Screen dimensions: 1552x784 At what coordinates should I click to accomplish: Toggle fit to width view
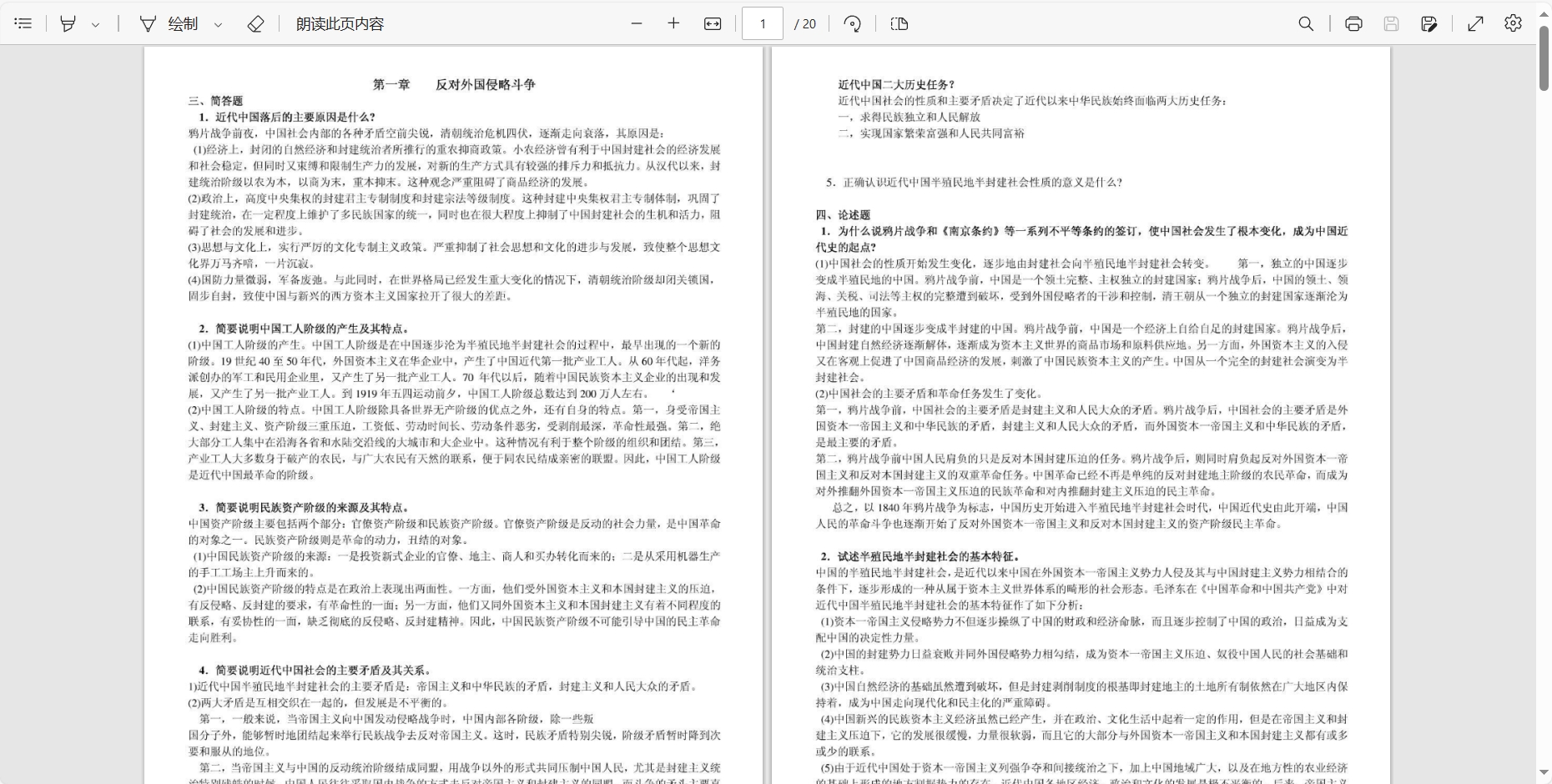(x=712, y=23)
